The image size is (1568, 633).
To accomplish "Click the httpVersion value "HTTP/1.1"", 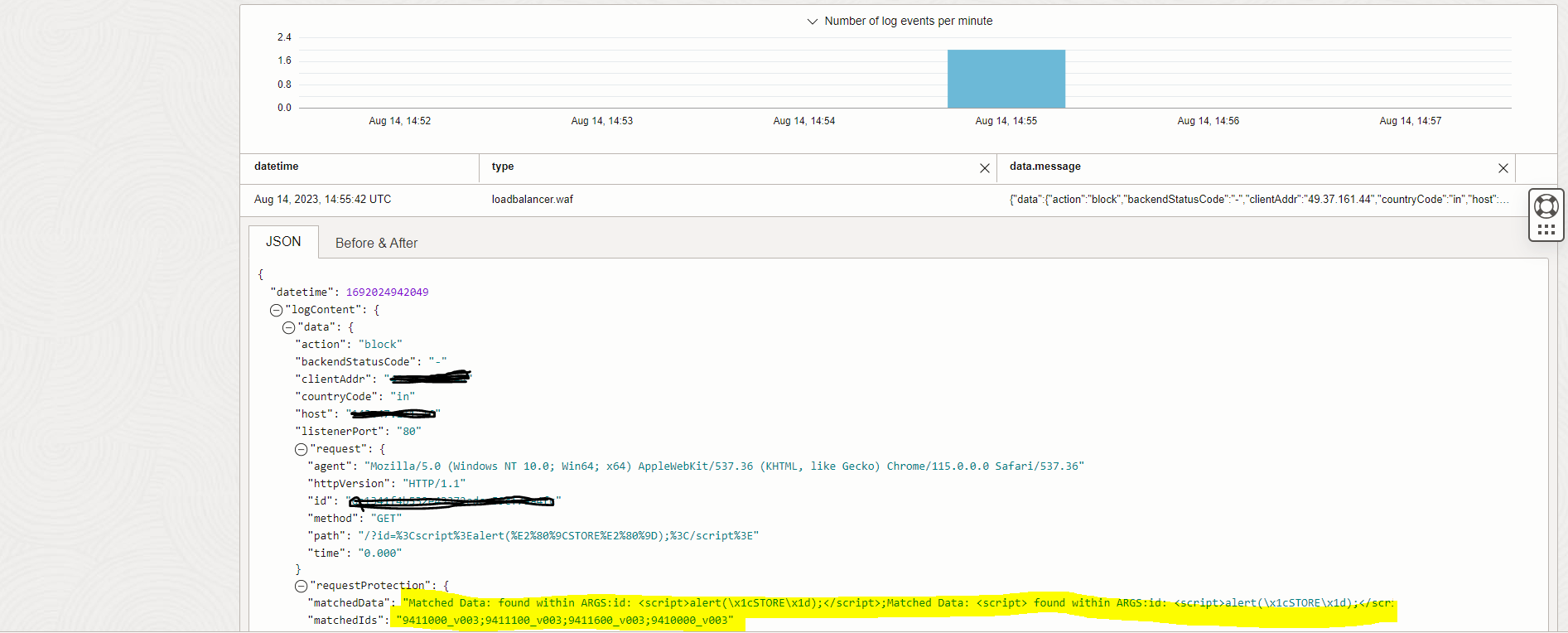I will 434,484.
